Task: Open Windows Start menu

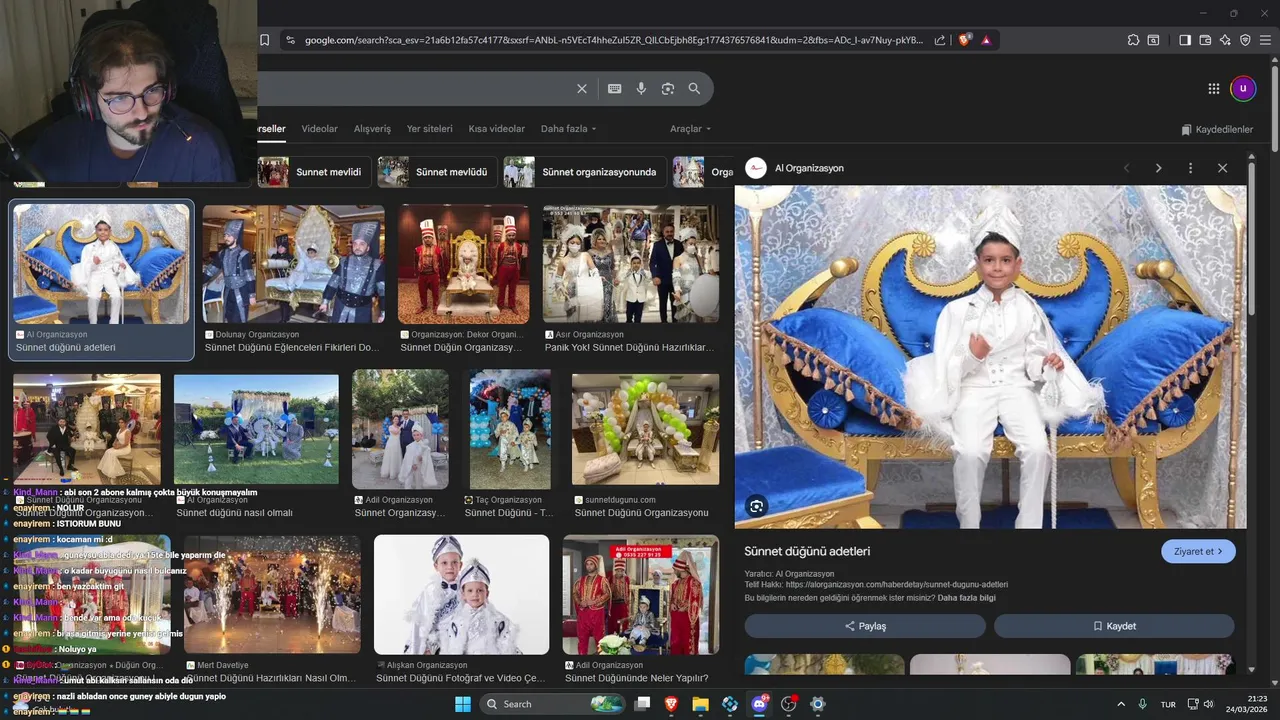Action: [x=463, y=704]
